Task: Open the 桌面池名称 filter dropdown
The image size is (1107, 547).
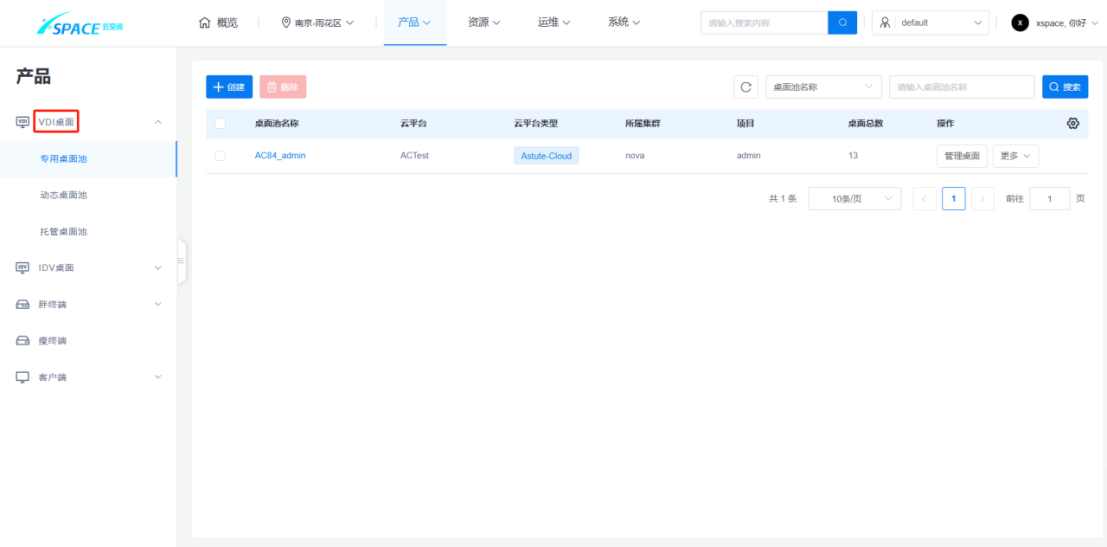Action: (x=824, y=87)
